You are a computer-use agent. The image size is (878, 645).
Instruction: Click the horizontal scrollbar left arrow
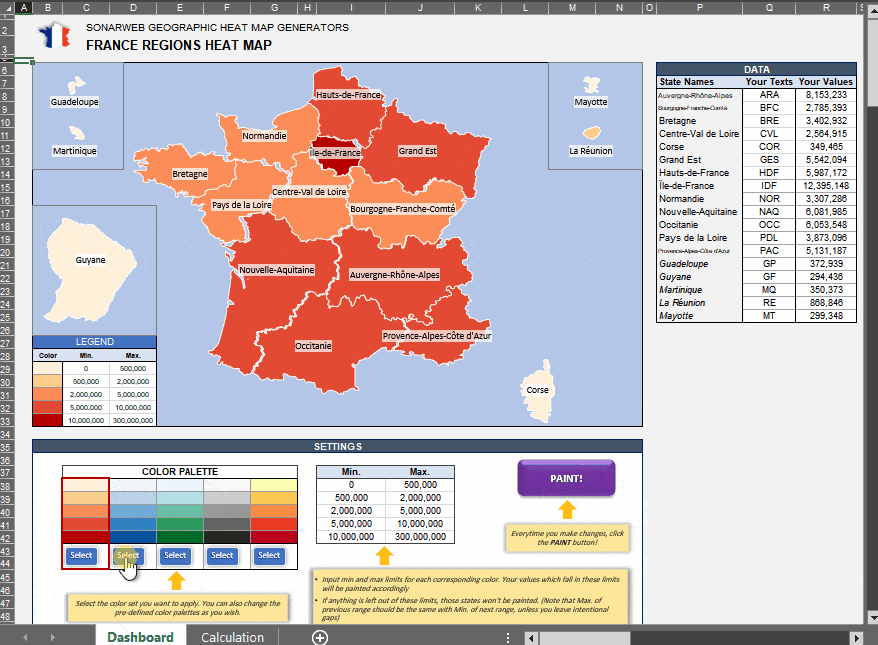click(x=531, y=638)
